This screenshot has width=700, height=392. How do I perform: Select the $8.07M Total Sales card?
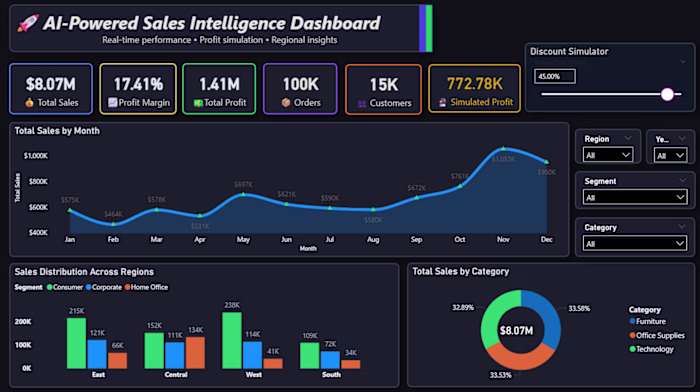51,89
